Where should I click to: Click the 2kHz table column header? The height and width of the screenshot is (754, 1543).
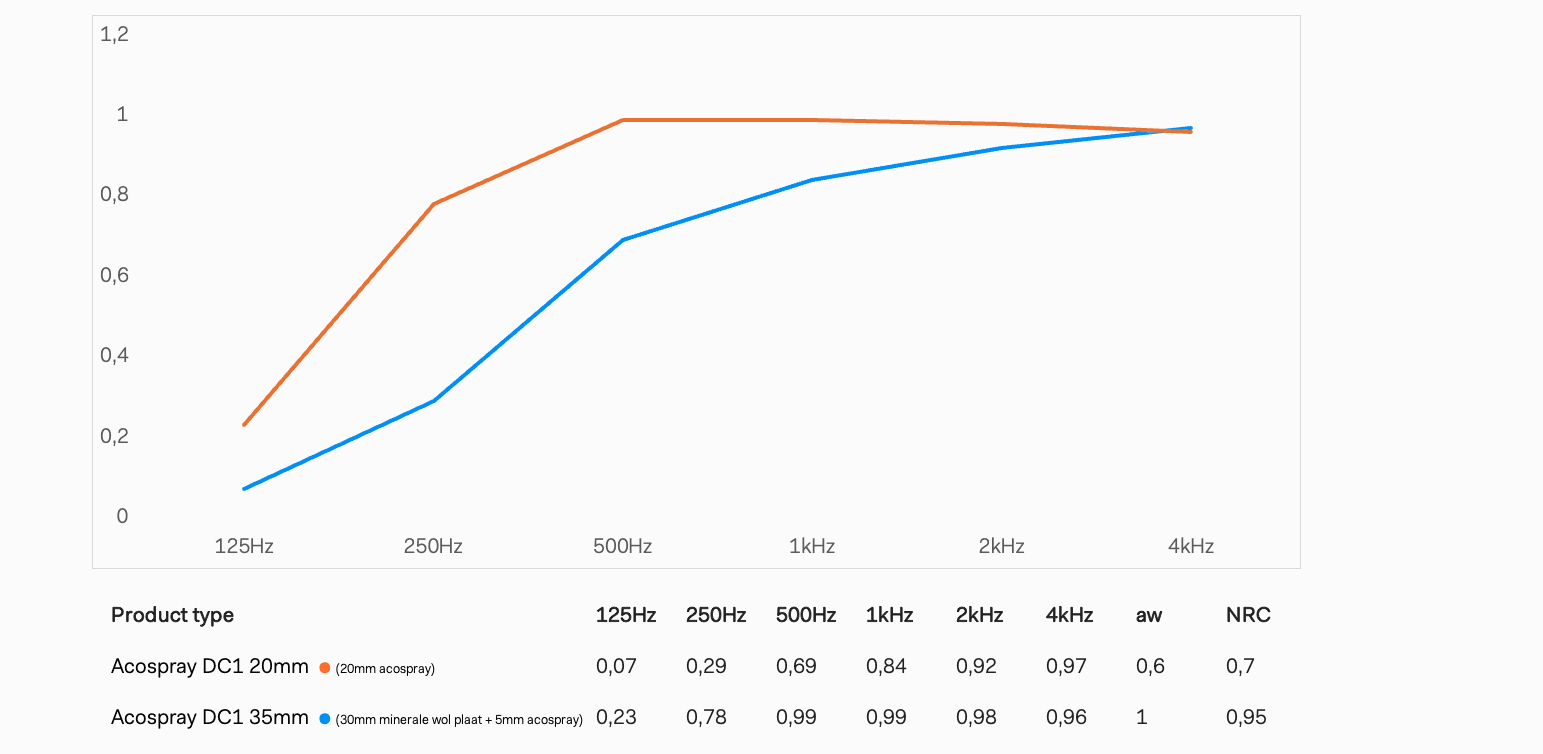[x=979, y=615]
